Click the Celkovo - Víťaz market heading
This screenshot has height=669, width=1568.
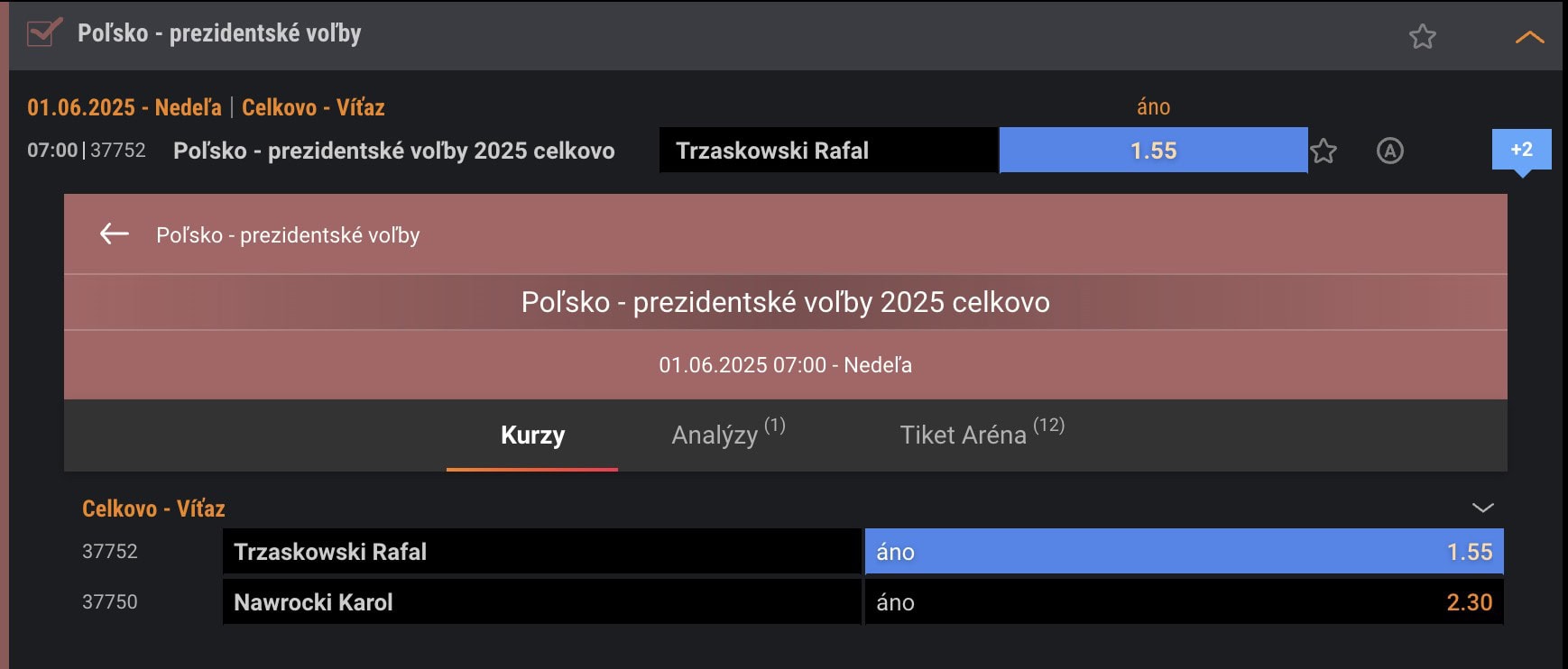click(153, 509)
